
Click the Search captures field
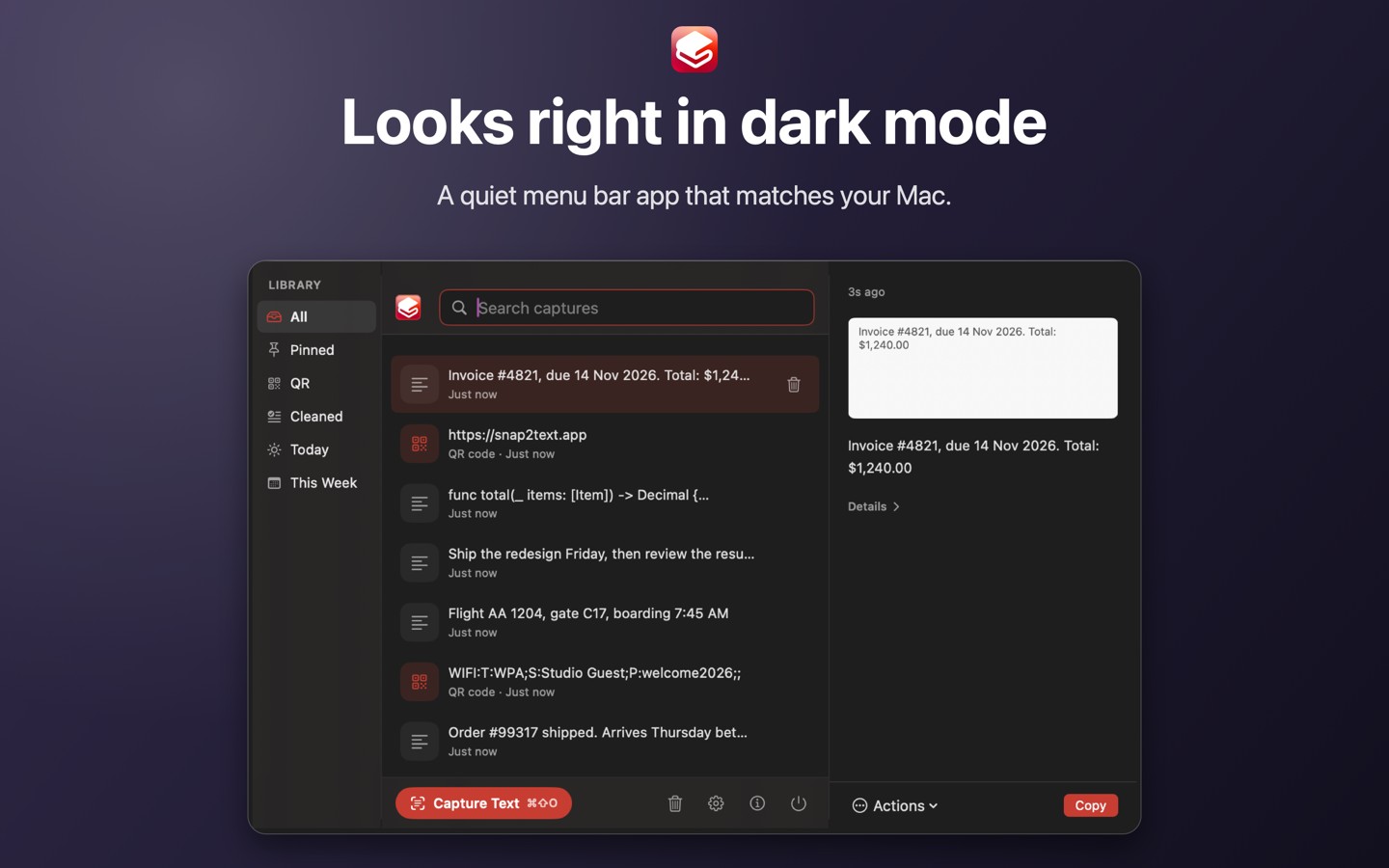click(x=627, y=308)
